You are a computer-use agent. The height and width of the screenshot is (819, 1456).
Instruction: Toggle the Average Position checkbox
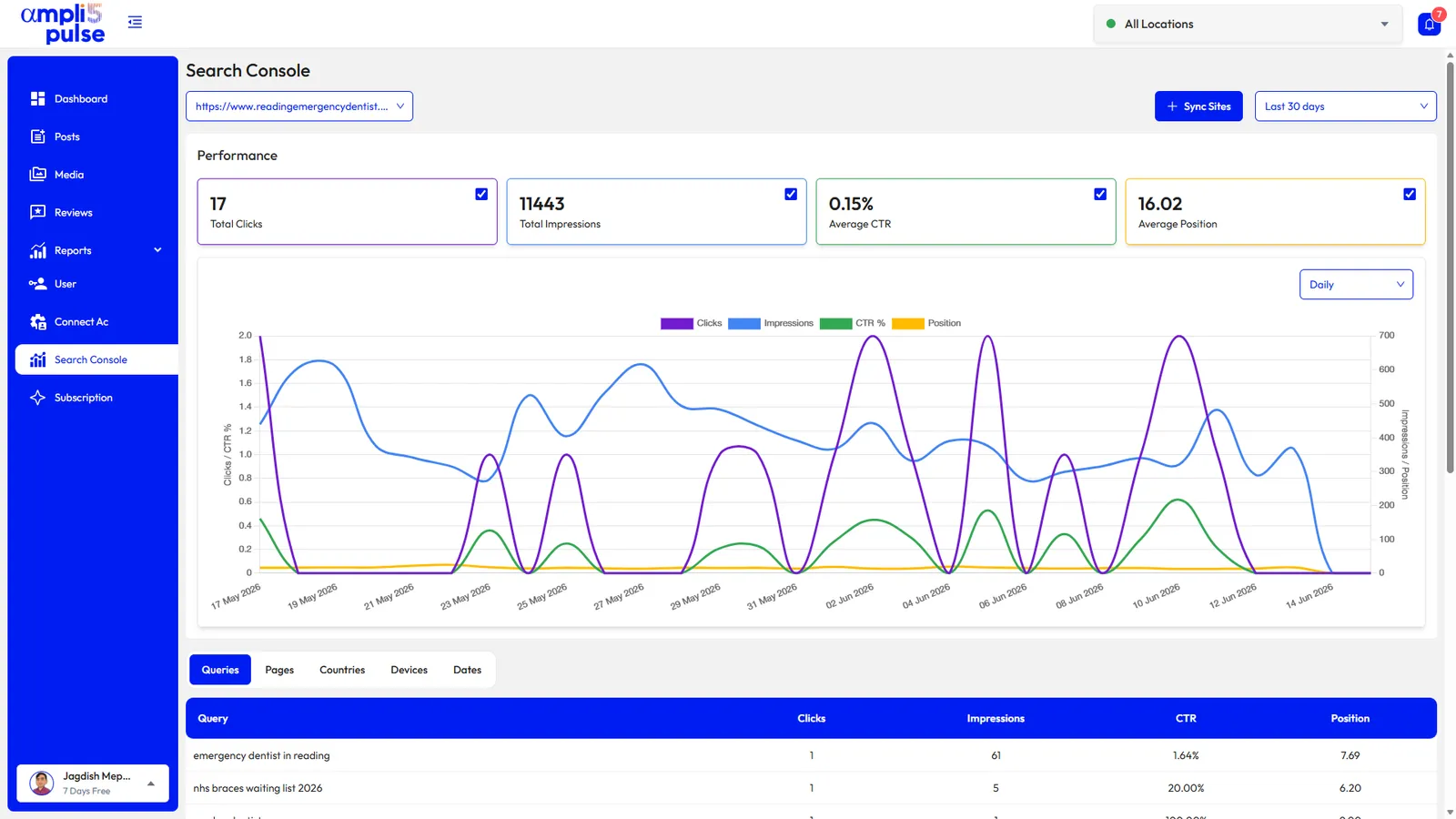[x=1410, y=194]
